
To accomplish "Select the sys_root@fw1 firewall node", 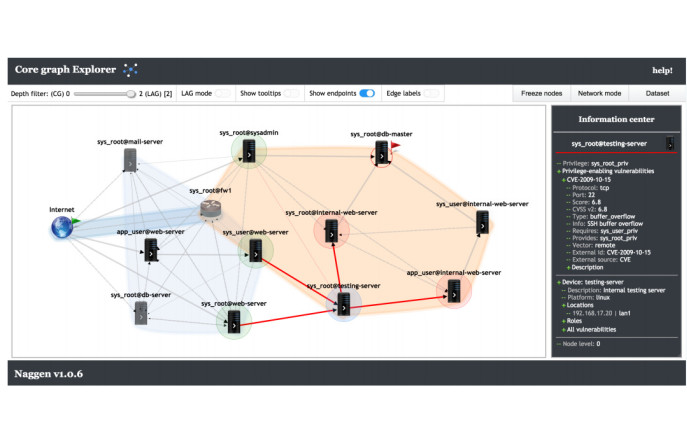I will [210, 209].
